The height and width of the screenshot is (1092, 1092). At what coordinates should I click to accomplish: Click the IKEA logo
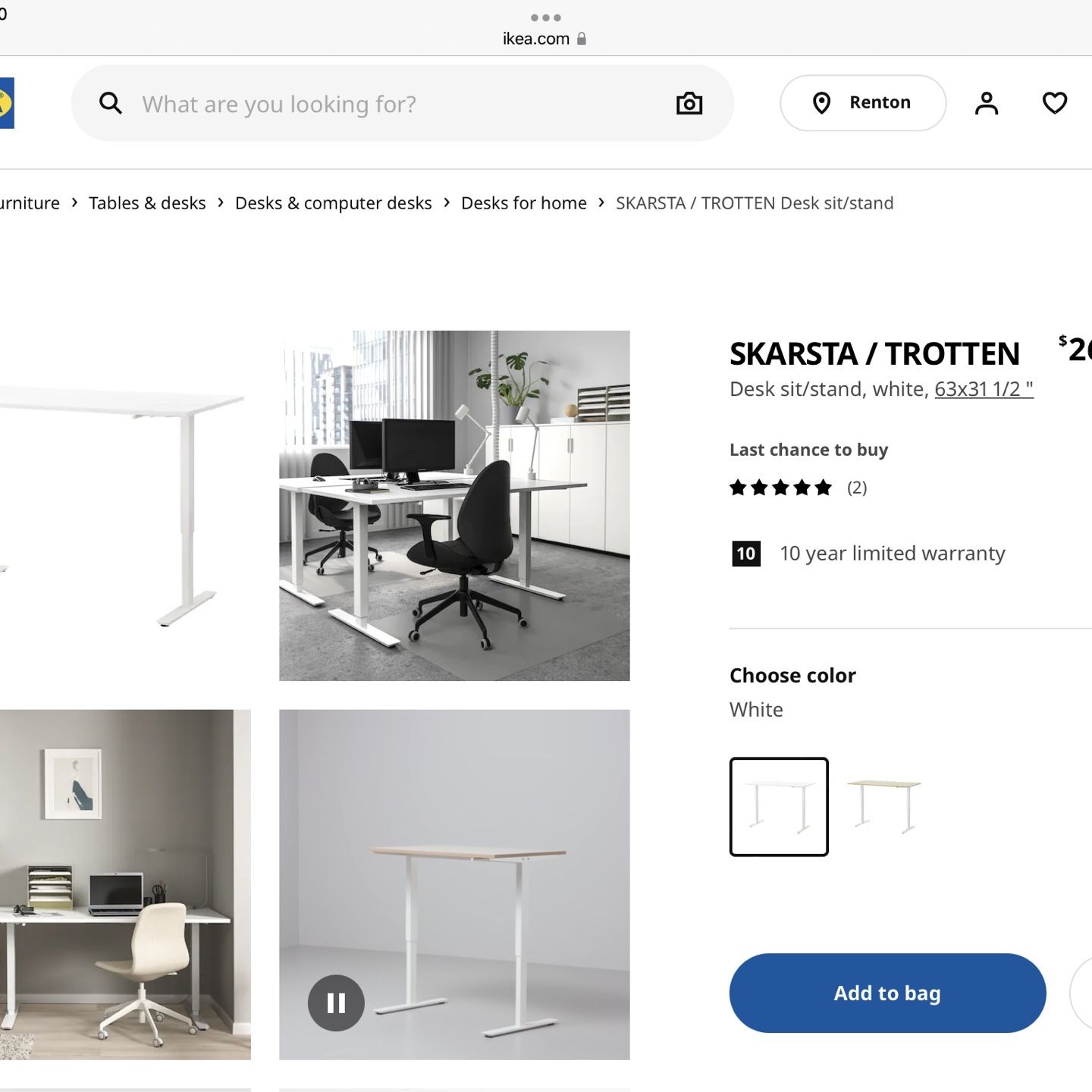[7, 103]
